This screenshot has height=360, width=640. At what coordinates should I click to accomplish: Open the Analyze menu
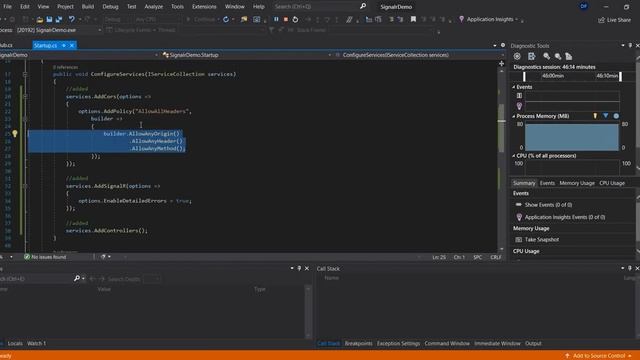[x=153, y=7]
